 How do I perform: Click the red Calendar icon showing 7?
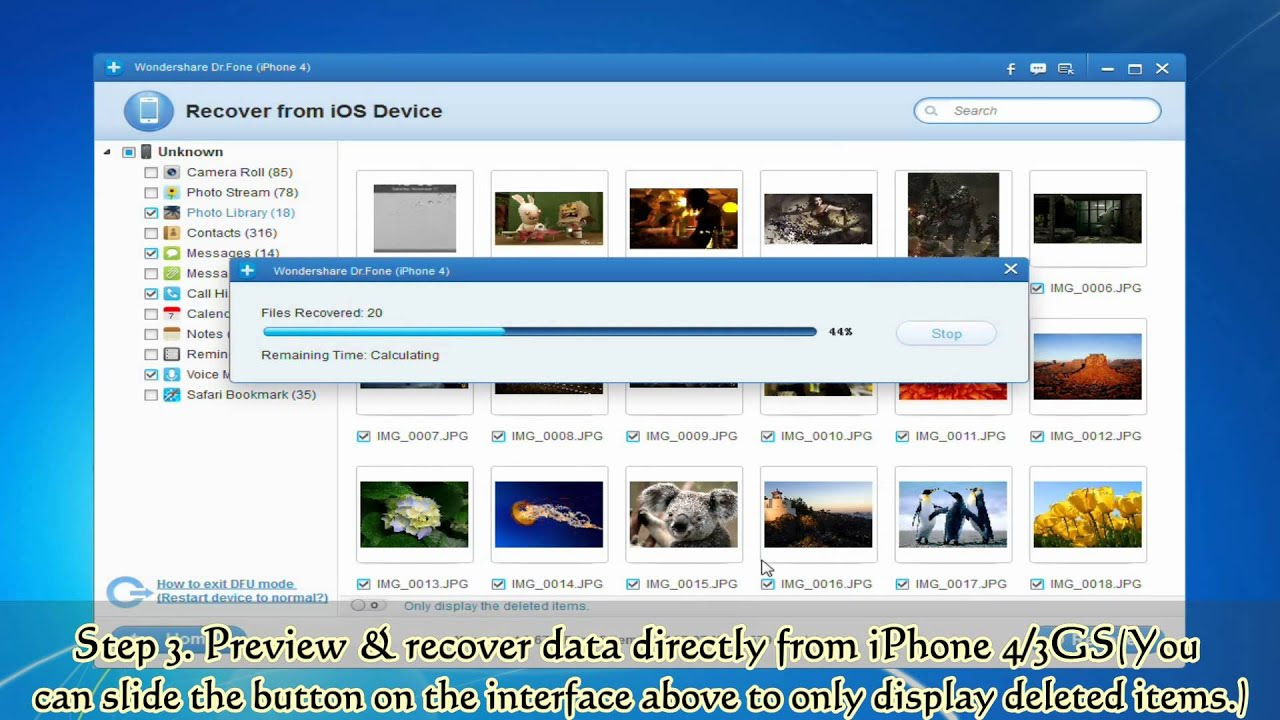[172, 314]
